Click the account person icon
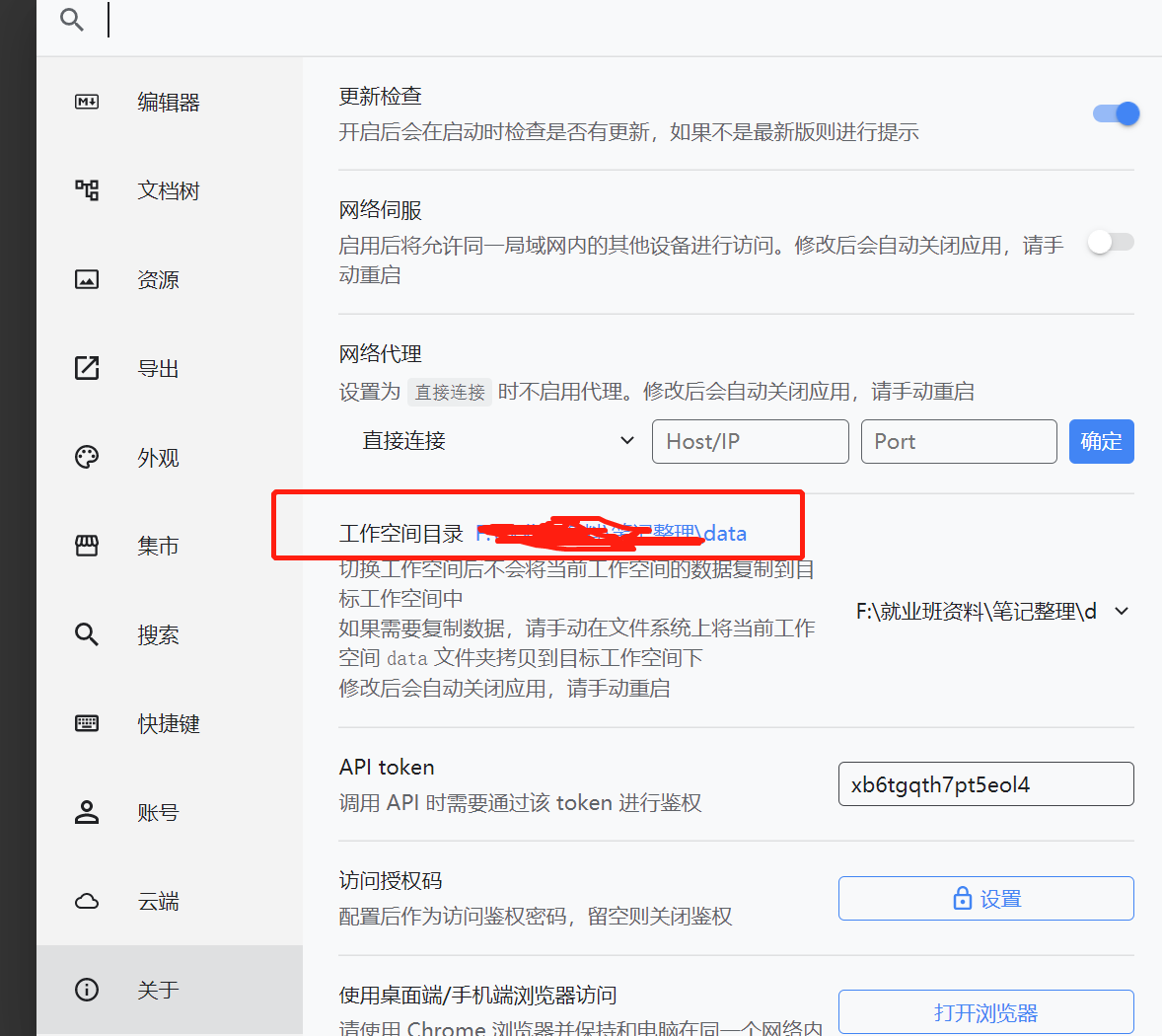This screenshot has width=1162, height=1036. (87, 812)
